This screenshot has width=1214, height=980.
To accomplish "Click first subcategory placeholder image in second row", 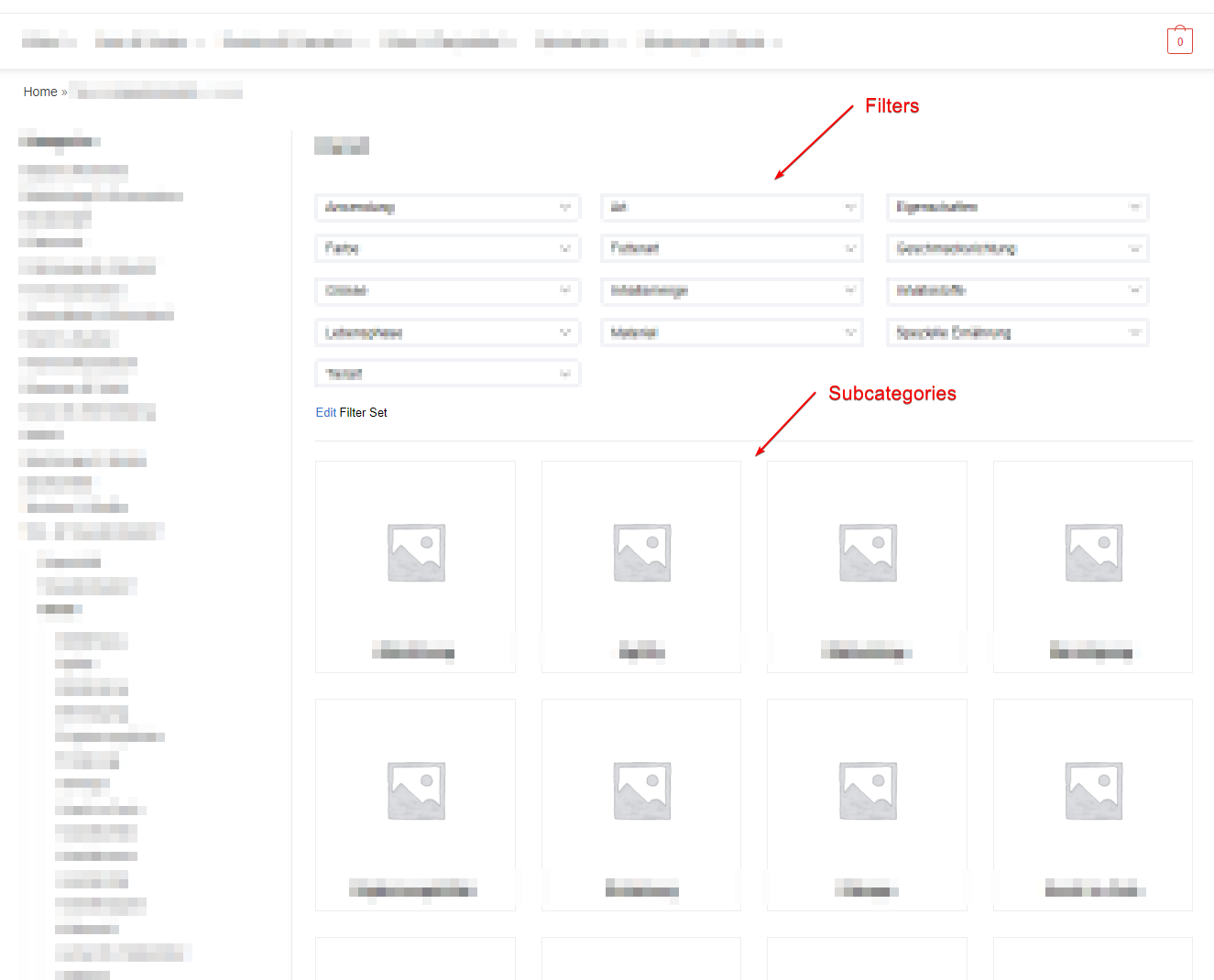I will (x=416, y=791).
